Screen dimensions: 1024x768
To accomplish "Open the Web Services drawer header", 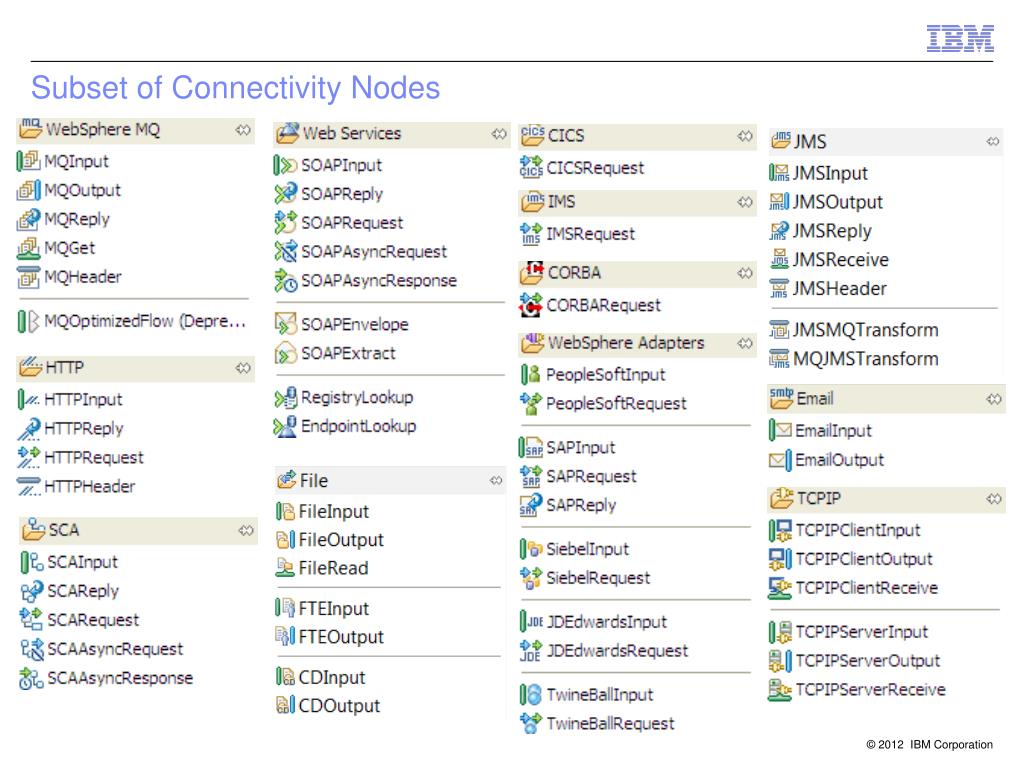I will pyautogui.click(x=392, y=134).
